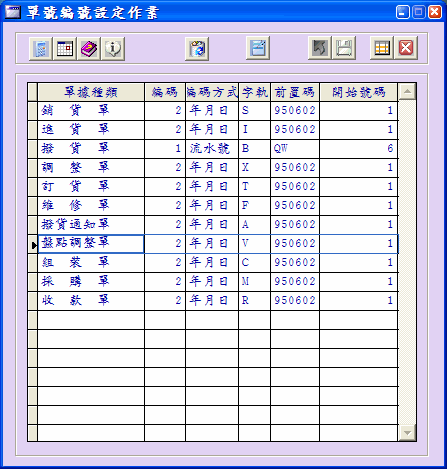The height and width of the screenshot is (469, 447).
Task: Select the 銷貨單 row cell
Action: (91, 111)
